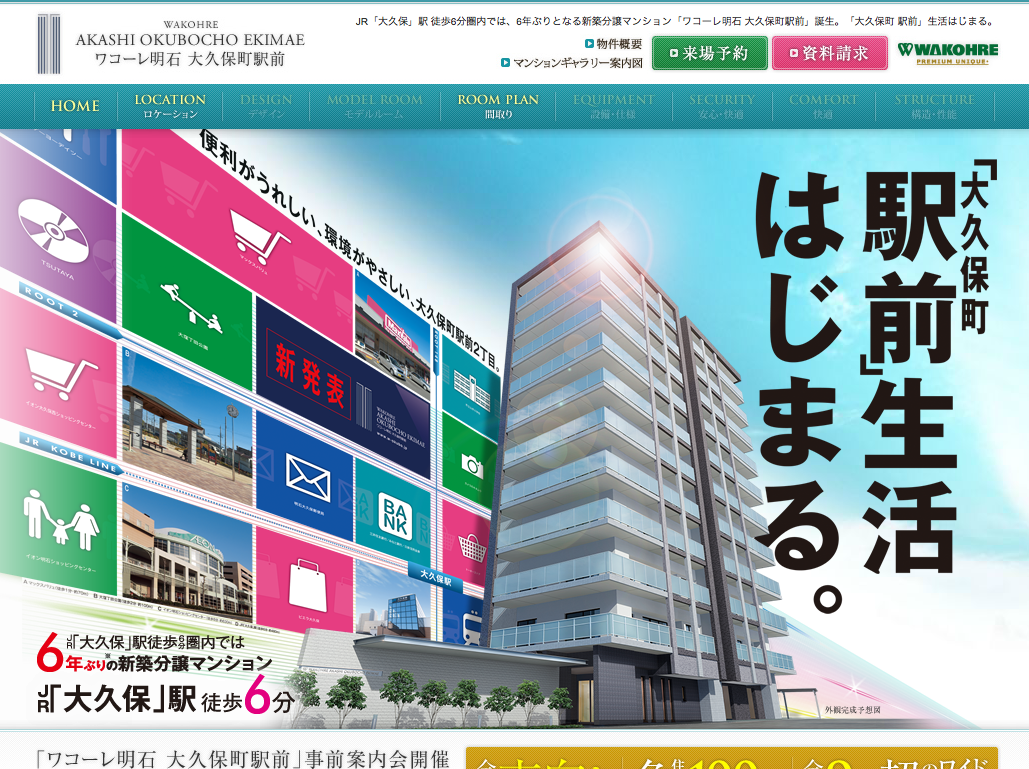Image resolution: width=1029 pixels, height=769 pixels.
Task: Go to the LOCATION menu item
Action: pos(170,106)
